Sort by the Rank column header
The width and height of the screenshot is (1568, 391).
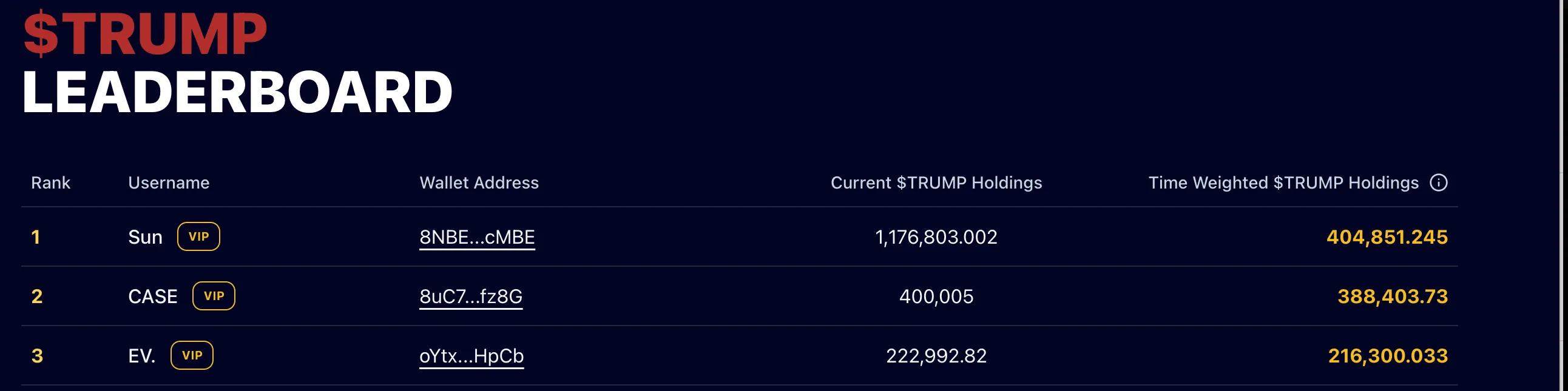tap(51, 182)
